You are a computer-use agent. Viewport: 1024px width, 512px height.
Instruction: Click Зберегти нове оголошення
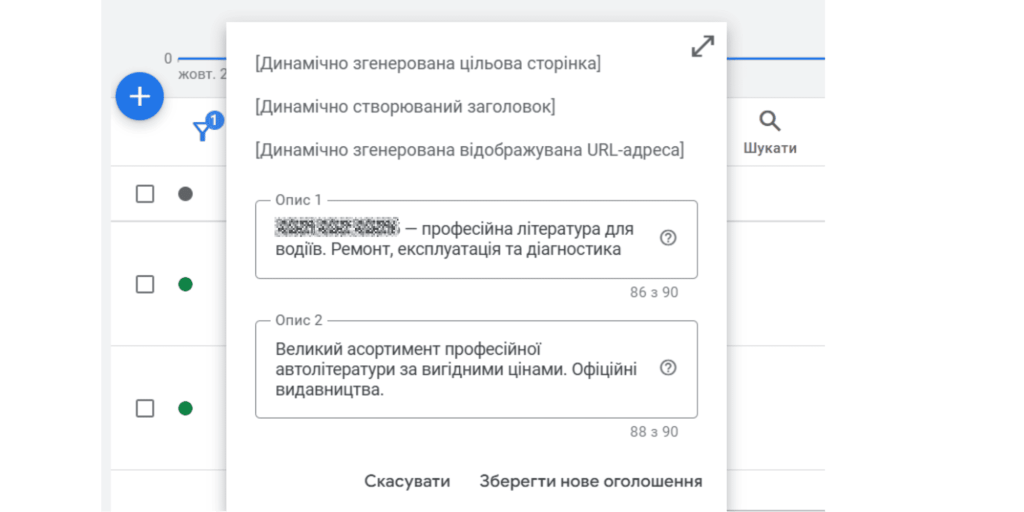point(590,481)
